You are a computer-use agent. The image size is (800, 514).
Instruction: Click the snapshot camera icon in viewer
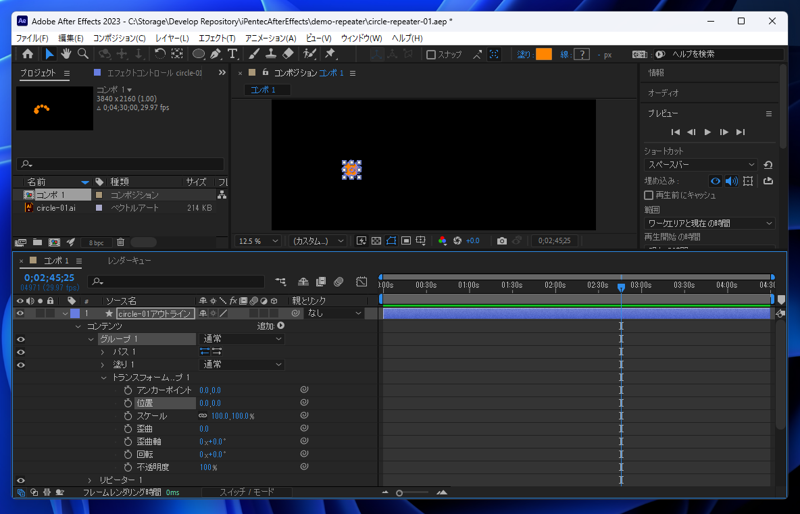[x=502, y=241]
